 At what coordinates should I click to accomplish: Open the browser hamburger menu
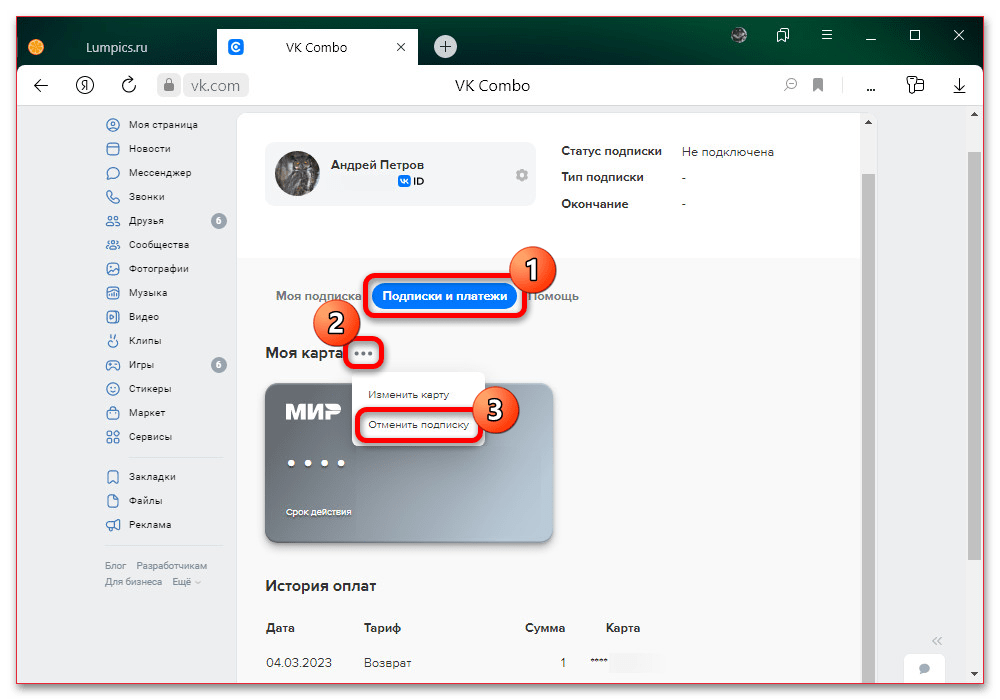(827, 35)
